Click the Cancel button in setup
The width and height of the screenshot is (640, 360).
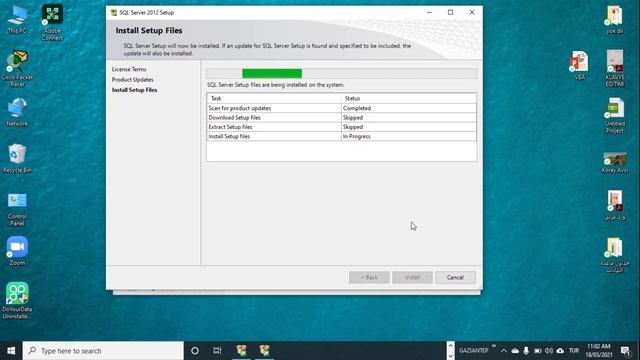click(x=455, y=278)
